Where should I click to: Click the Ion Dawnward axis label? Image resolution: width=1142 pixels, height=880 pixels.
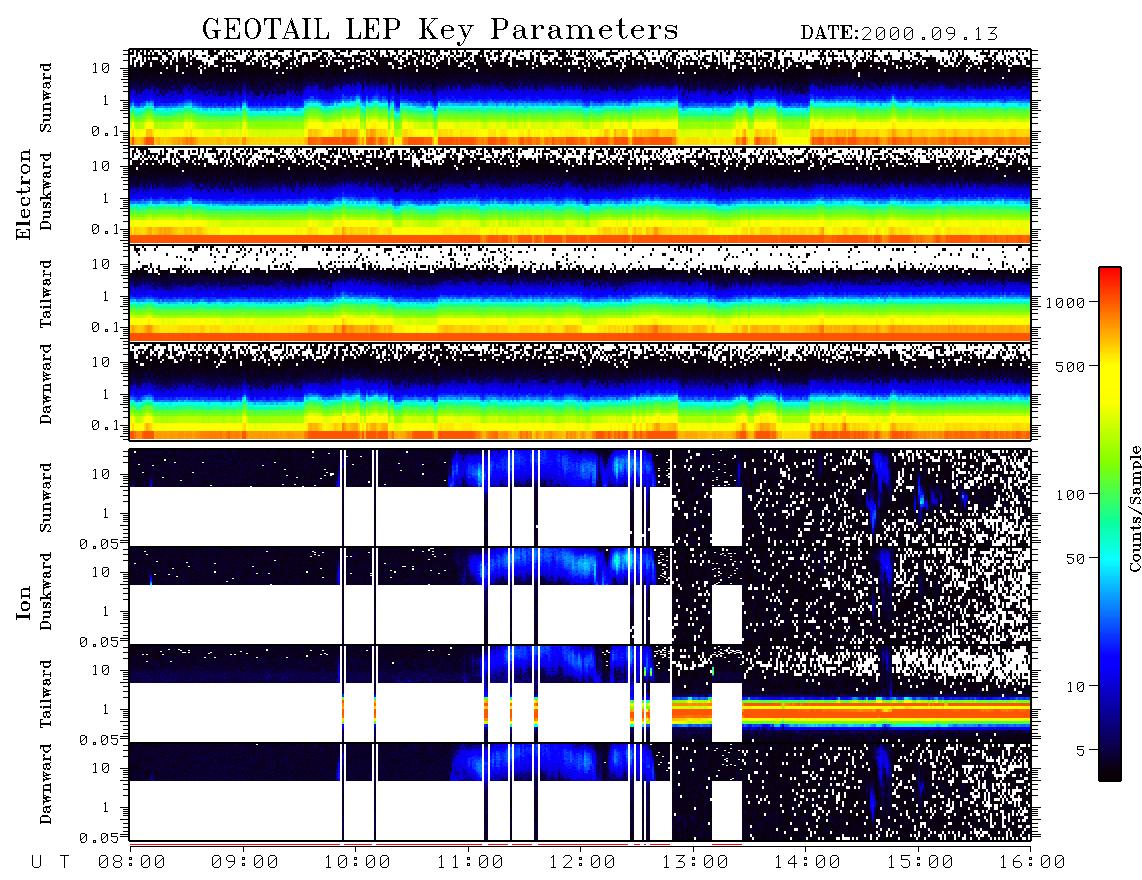point(46,784)
